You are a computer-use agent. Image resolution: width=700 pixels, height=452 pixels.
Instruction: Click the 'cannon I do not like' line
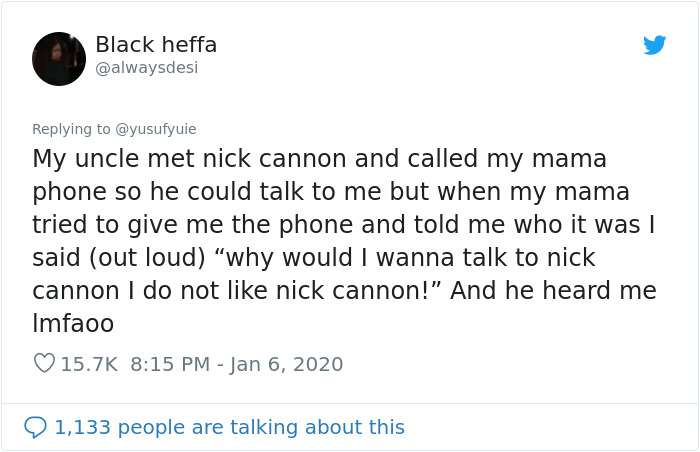(x=160, y=291)
